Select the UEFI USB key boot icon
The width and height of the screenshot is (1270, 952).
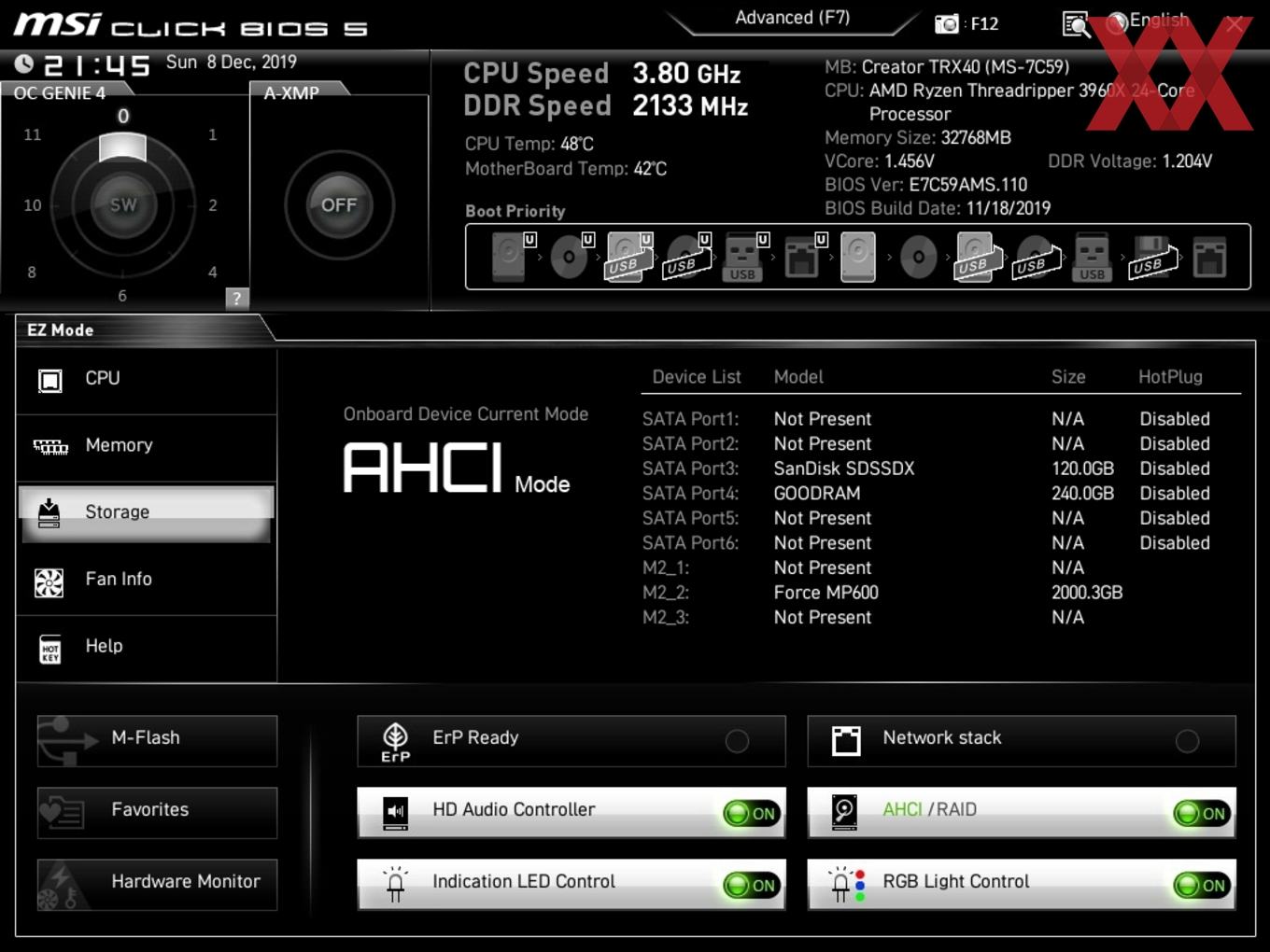click(745, 257)
